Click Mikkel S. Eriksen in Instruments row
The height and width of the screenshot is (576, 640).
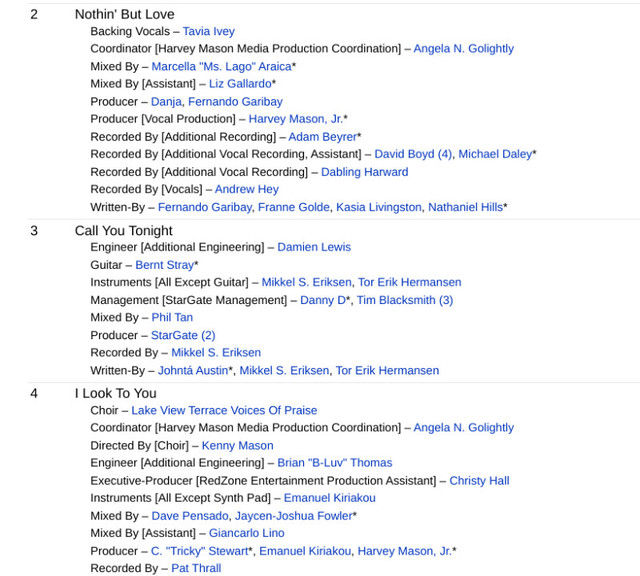(x=306, y=282)
